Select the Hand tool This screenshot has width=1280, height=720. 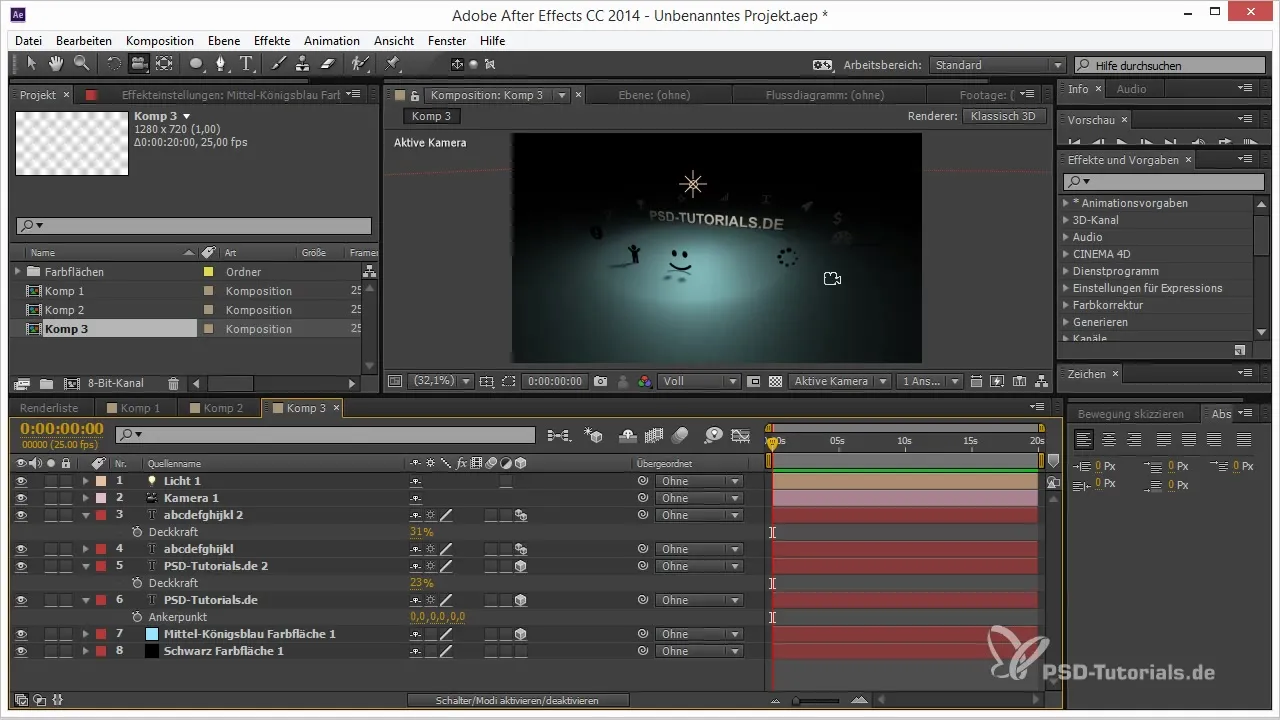(x=56, y=64)
